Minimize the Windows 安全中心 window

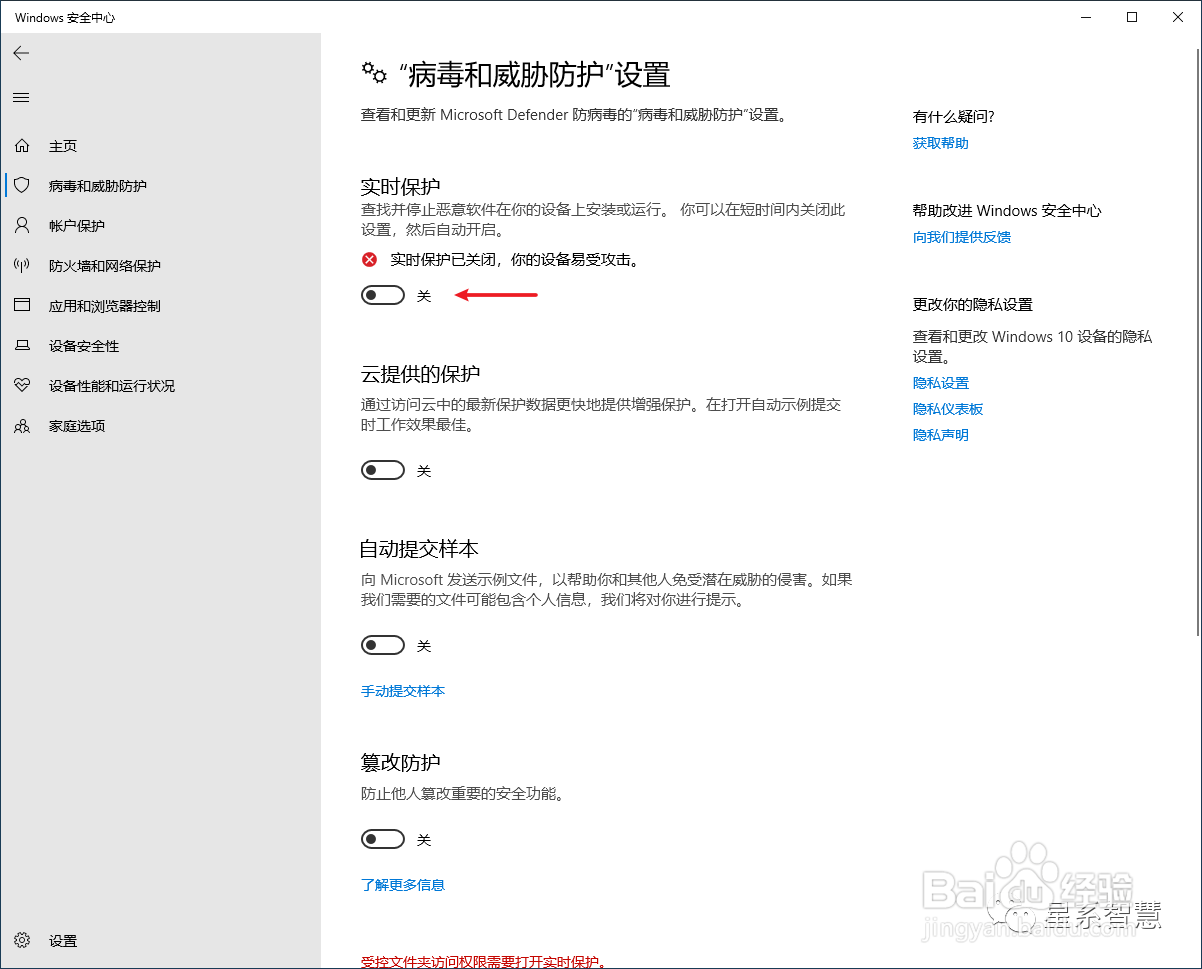point(1087,17)
